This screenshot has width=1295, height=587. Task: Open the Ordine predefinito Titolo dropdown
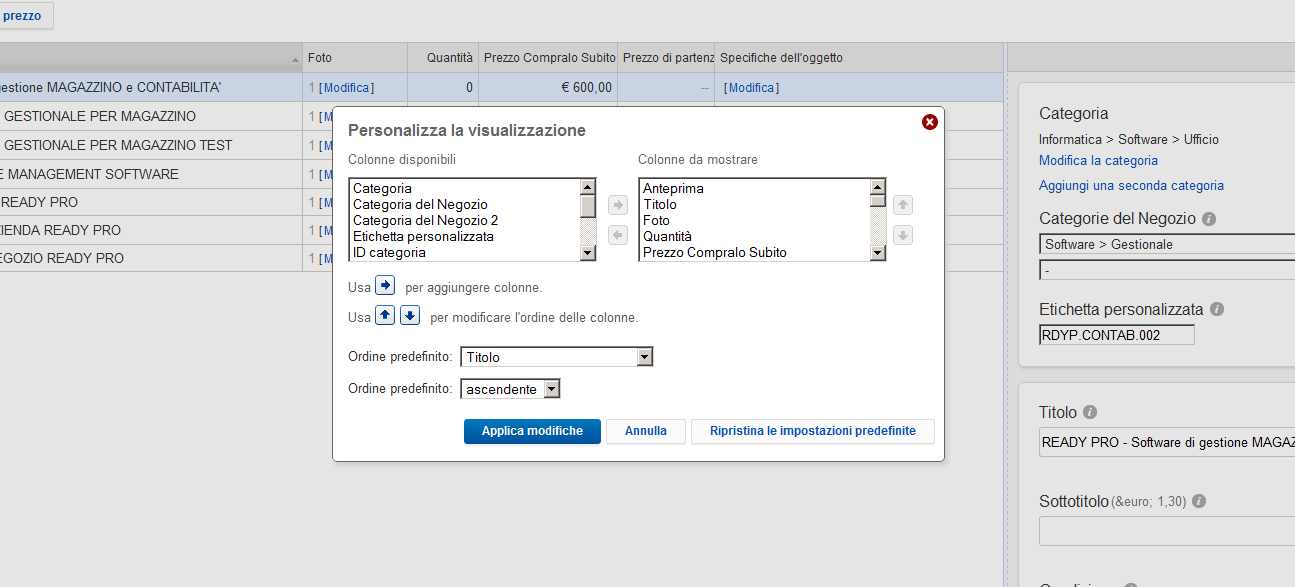[x=556, y=357]
